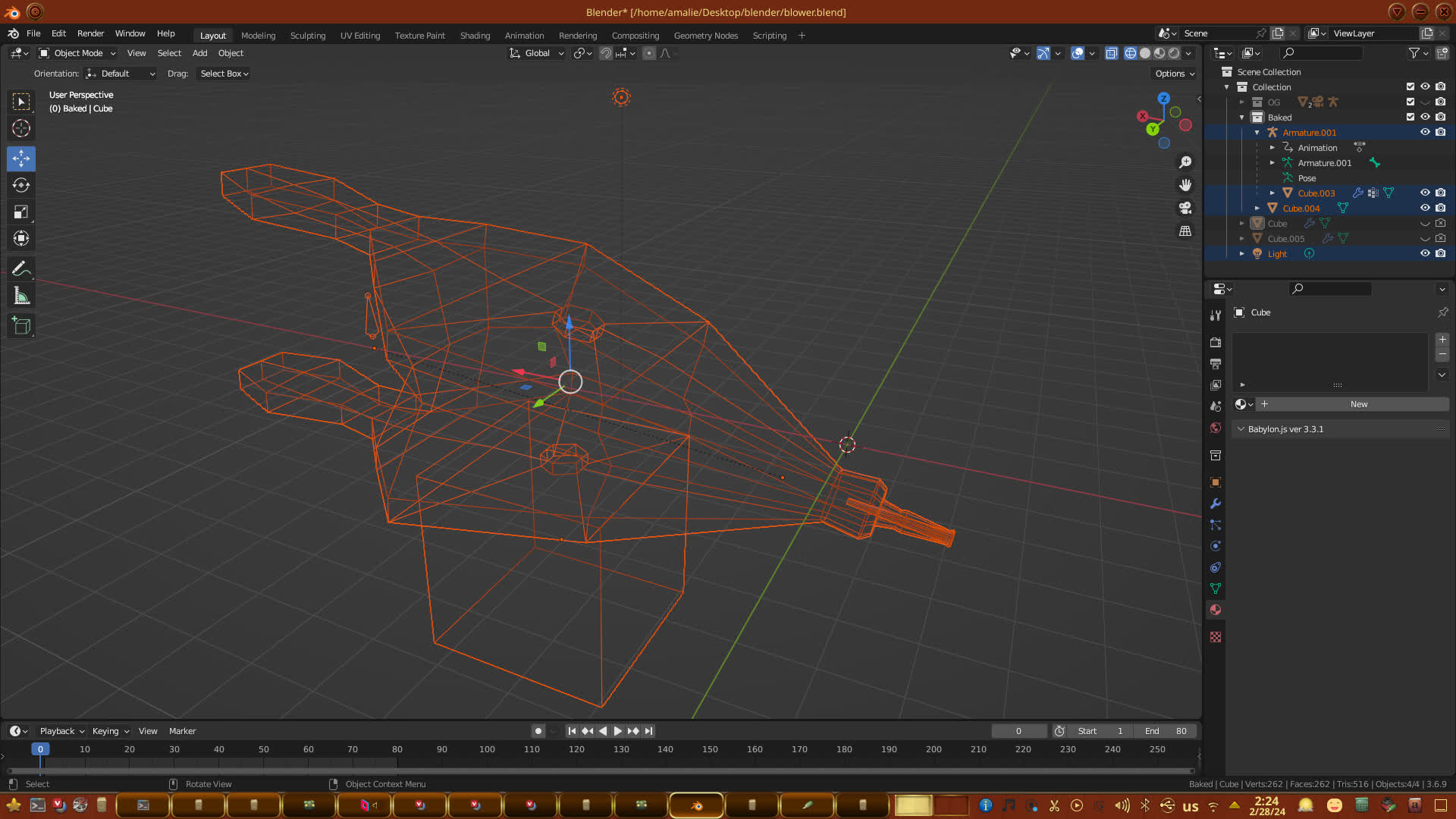Image resolution: width=1456 pixels, height=819 pixels.
Task: Toggle visibility of the Light object
Action: [1425, 253]
